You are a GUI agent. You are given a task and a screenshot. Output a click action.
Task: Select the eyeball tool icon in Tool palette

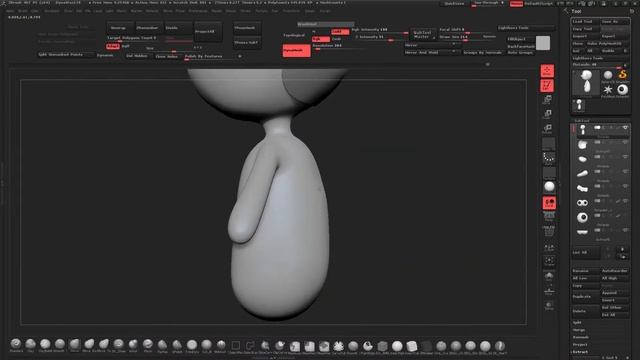tap(622, 90)
